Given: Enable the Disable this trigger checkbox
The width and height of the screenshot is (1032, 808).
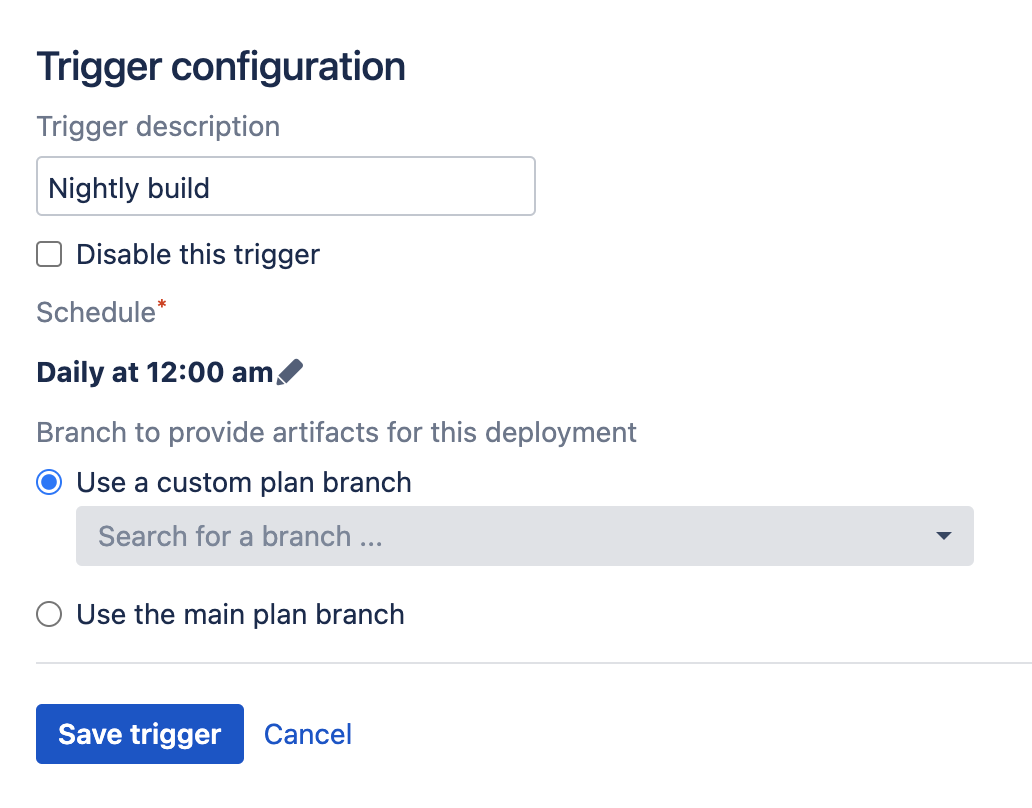Looking at the screenshot, I should click(48, 254).
